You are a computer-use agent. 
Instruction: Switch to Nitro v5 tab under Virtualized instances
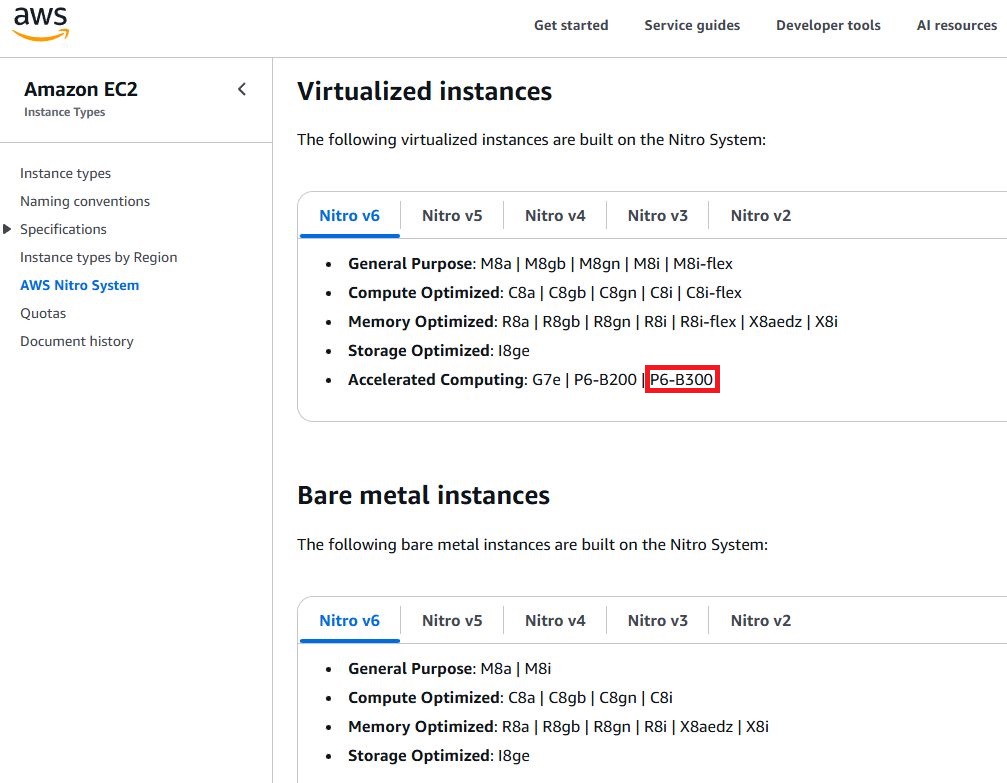click(452, 215)
